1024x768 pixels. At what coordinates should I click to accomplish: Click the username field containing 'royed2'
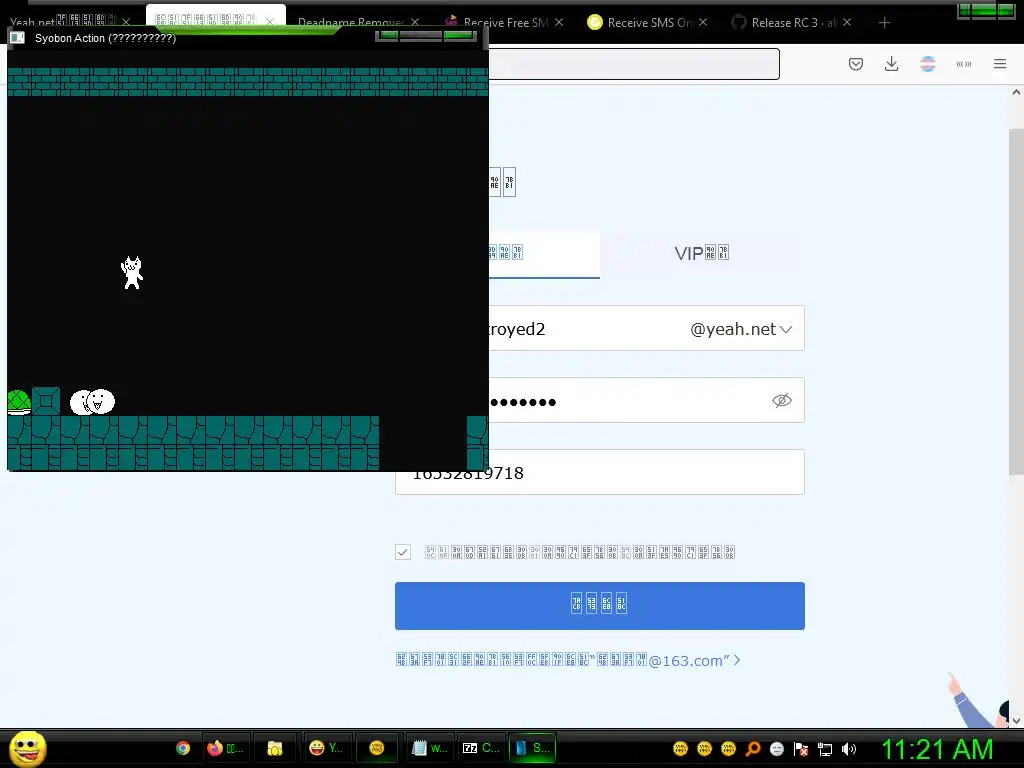pos(647,328)
